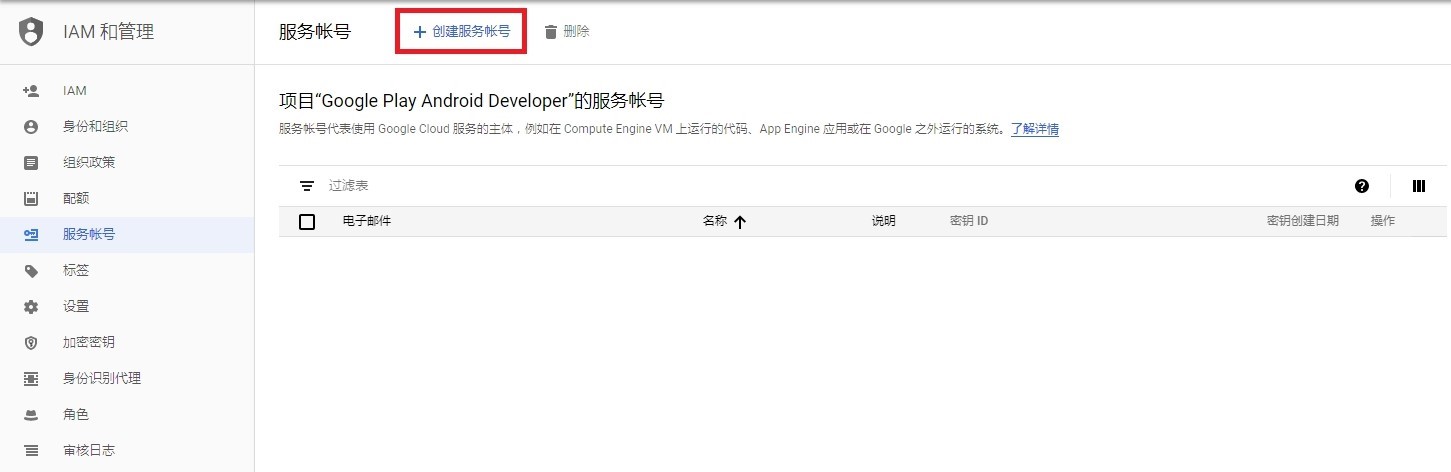The width and height of the screenshot is (1451, 472).
Task: Click the 删除 button
Action: pyautogui.click(x=566, y=32)
